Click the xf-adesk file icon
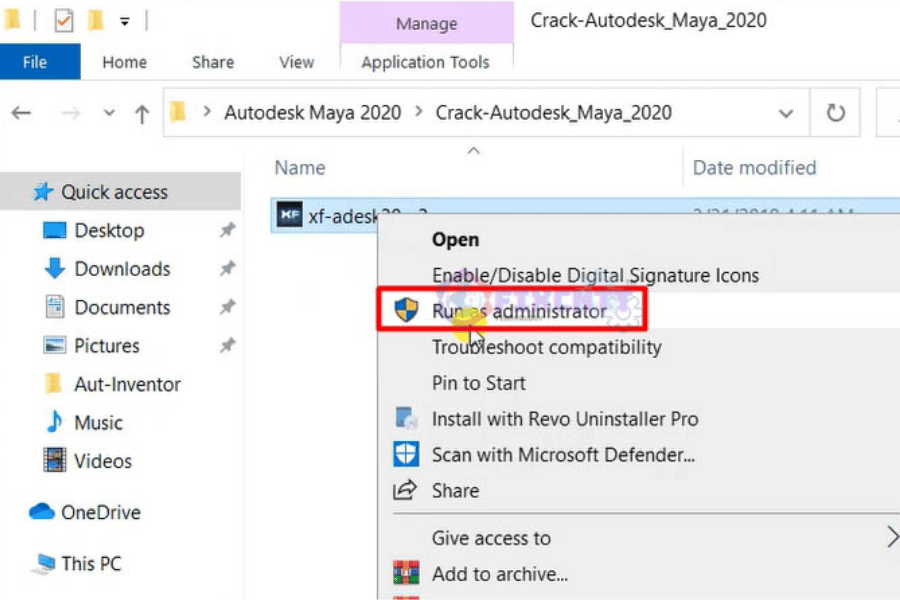Image resolution: width=900 pixels, height=600 pixels. click(x=289, y=215)
